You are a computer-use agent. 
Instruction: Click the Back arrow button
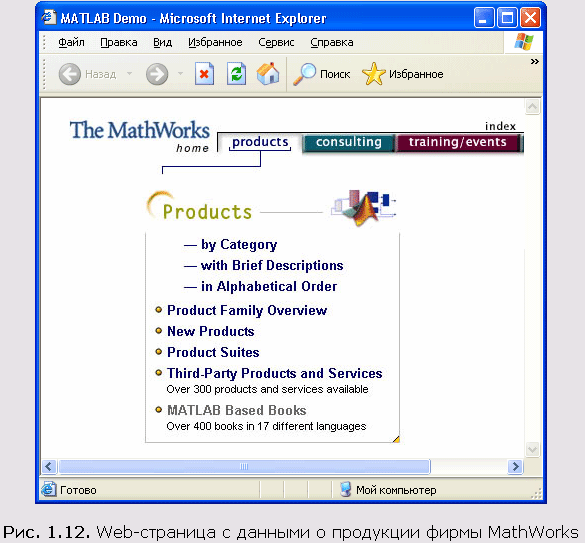pos(70,74)
